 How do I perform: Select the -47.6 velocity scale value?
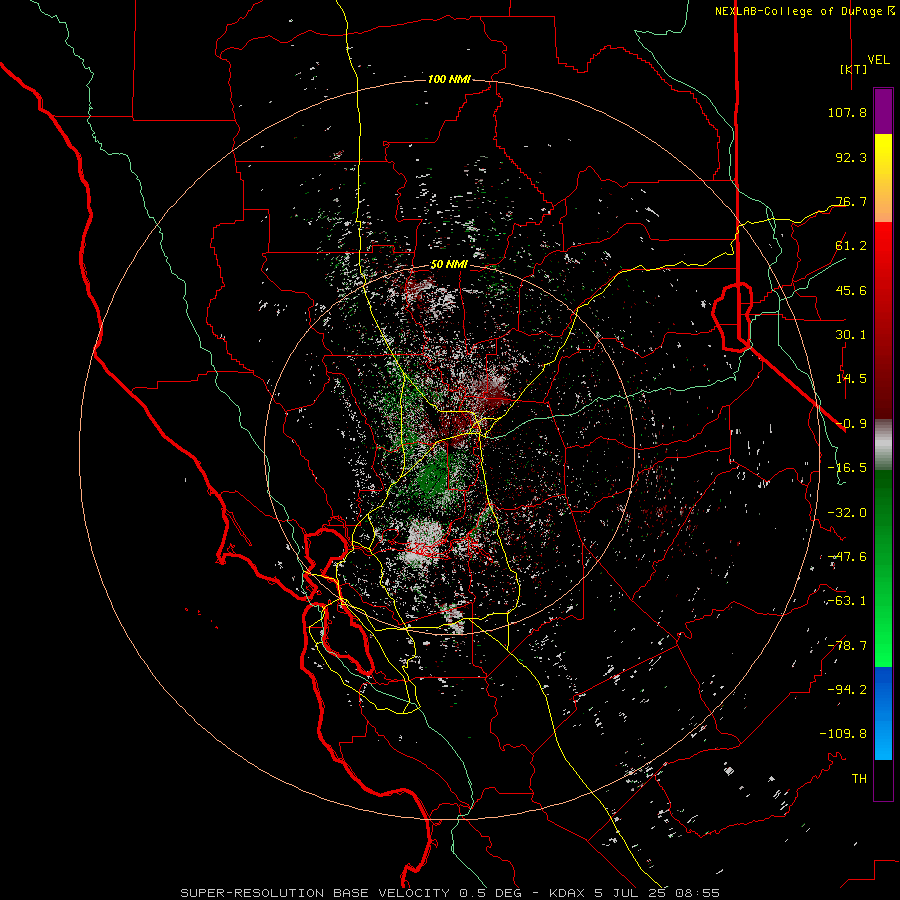(x=847, y=557)
